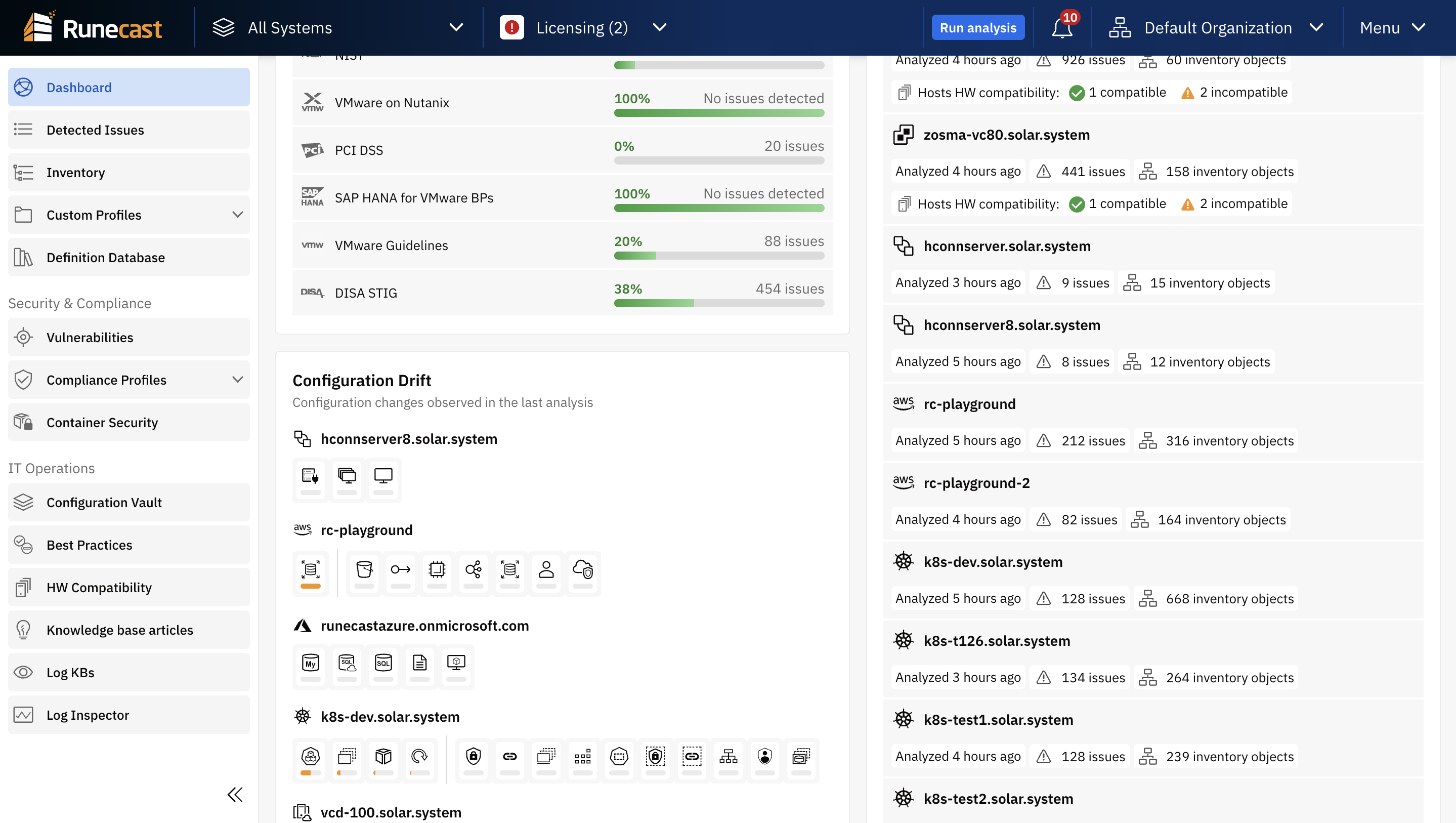Open the Menu dropdown
Screen dimensions: 1456x823
tap(1392, 28)
